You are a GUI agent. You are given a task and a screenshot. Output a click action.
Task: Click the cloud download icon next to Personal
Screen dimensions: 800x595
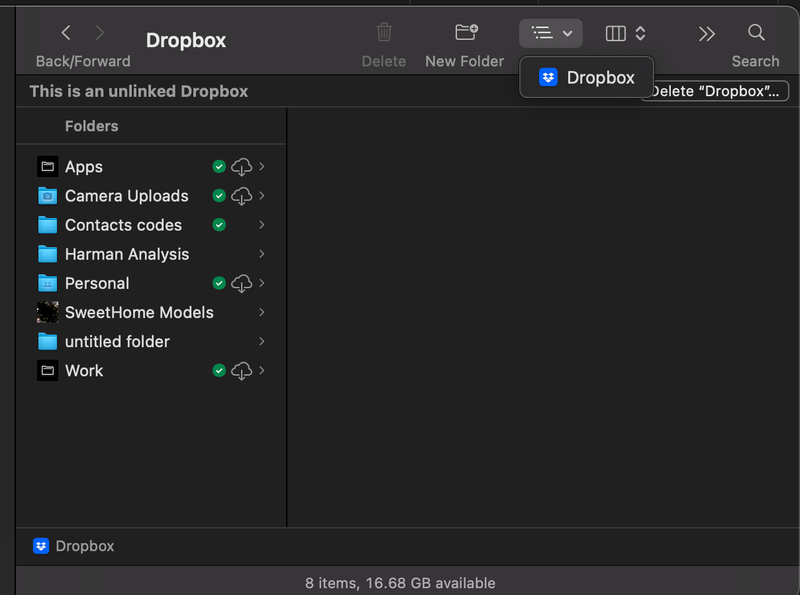tap(241, 283)
